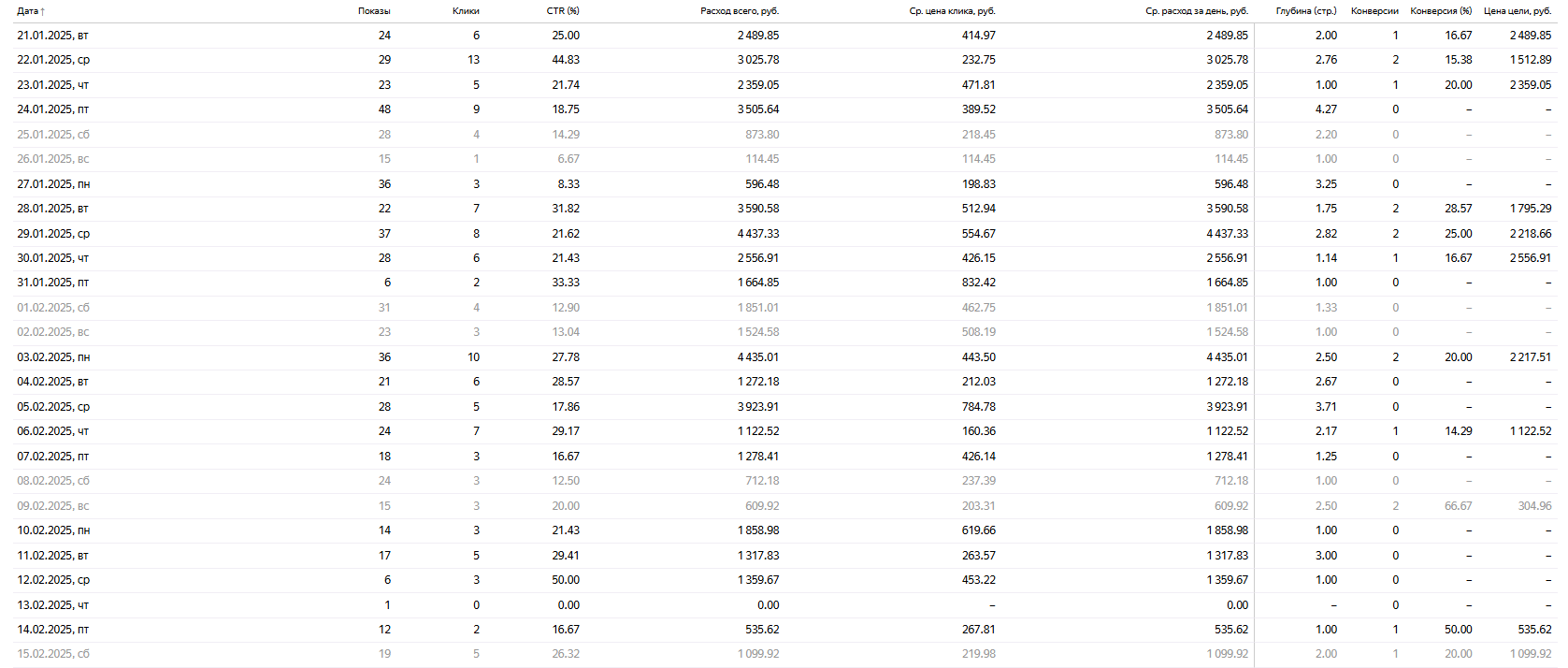Select the 13.02.2025, чт date row
The width and height of the screenshot is (1568, 668).
pyautogui.click(x=52, y=605)
